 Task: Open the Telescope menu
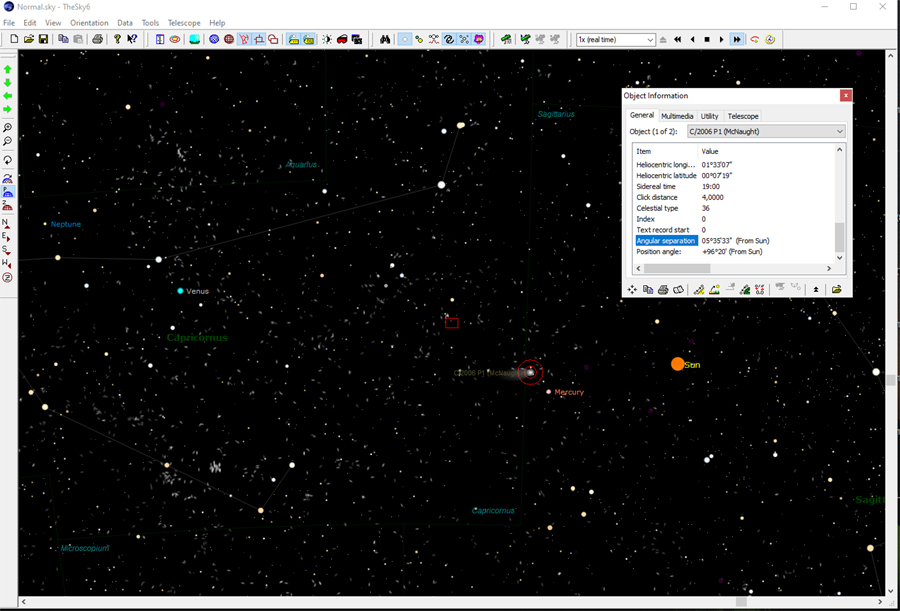(184, 23)
